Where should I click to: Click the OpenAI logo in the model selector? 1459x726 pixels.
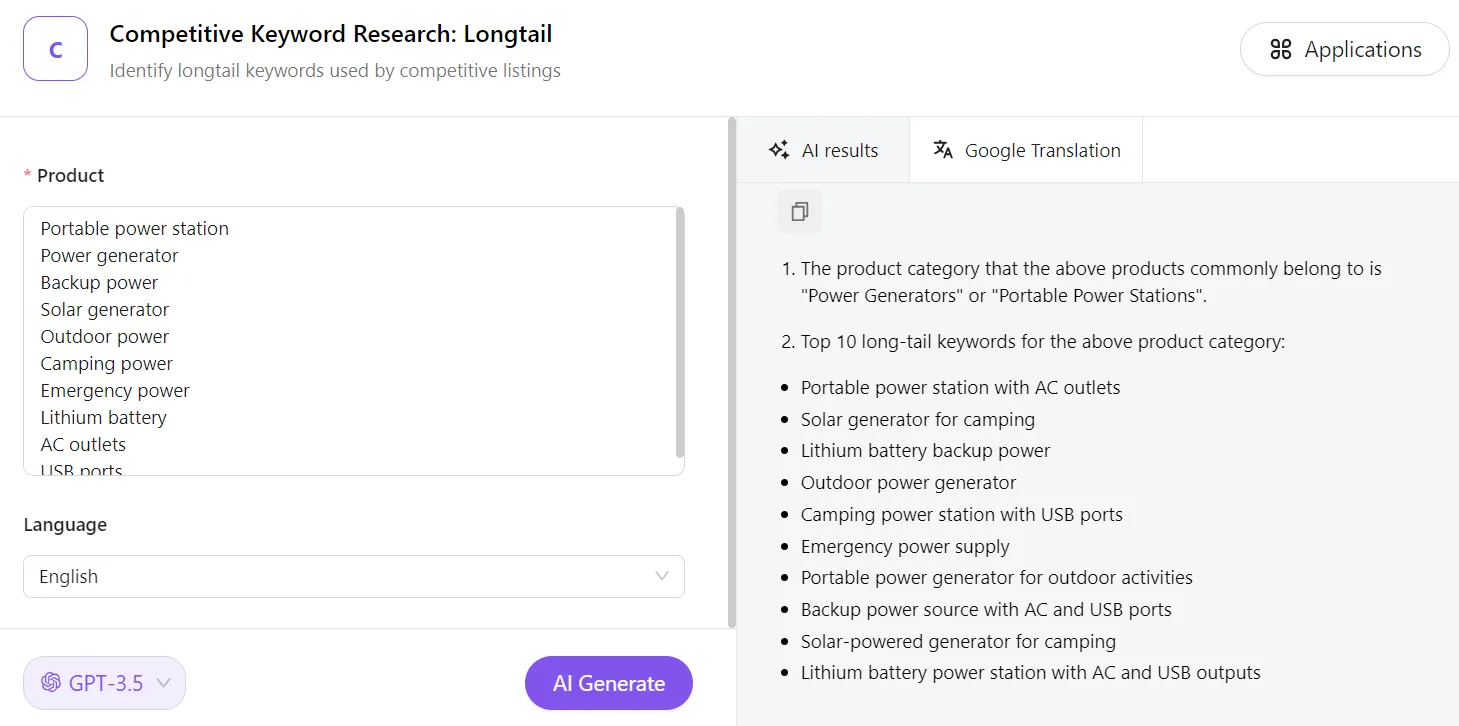point(51,683)
